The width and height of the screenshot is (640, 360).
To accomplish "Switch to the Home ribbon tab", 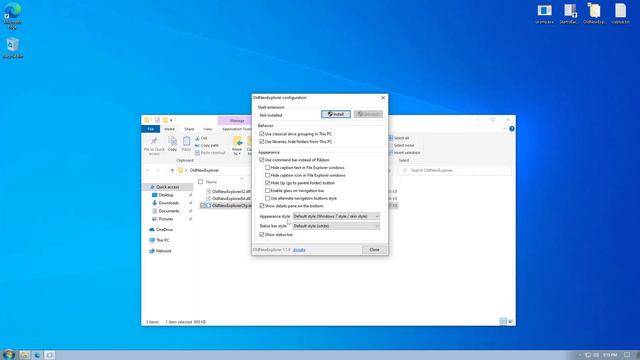I will coord(169,129).
